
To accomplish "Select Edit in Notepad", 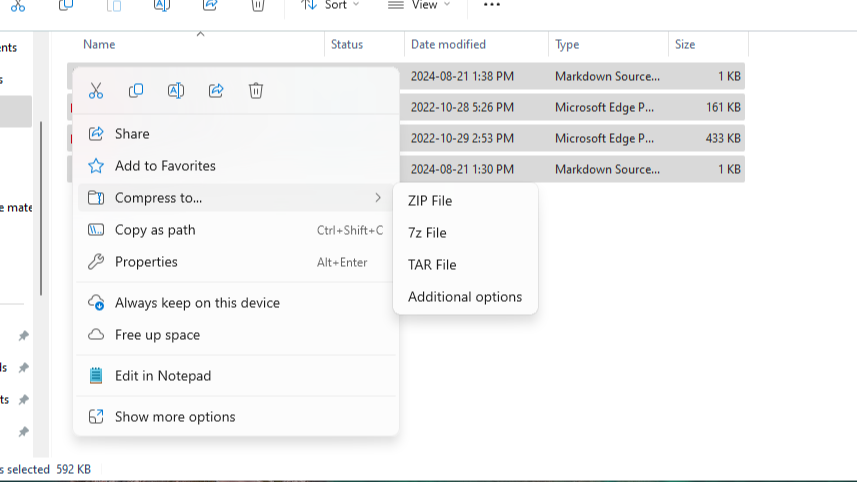I will [x=235, y=376].
